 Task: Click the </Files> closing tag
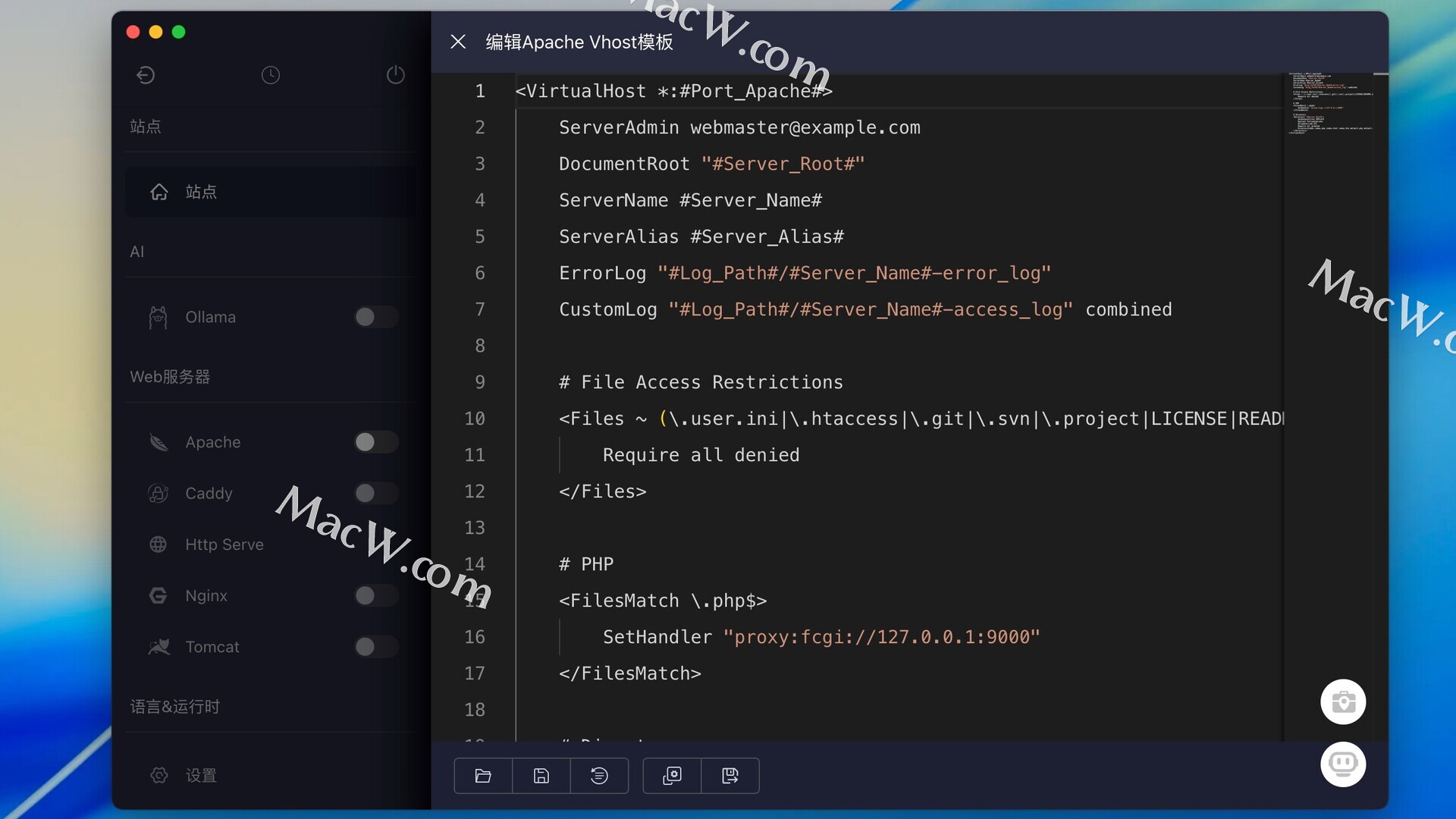tap(603, 491)
